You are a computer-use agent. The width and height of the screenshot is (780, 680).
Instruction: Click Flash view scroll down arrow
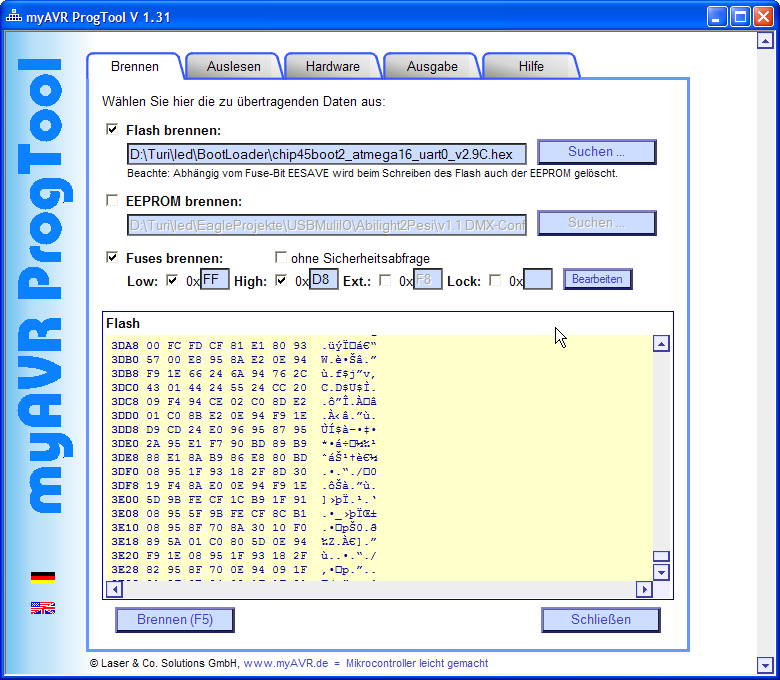pos(661,572)
